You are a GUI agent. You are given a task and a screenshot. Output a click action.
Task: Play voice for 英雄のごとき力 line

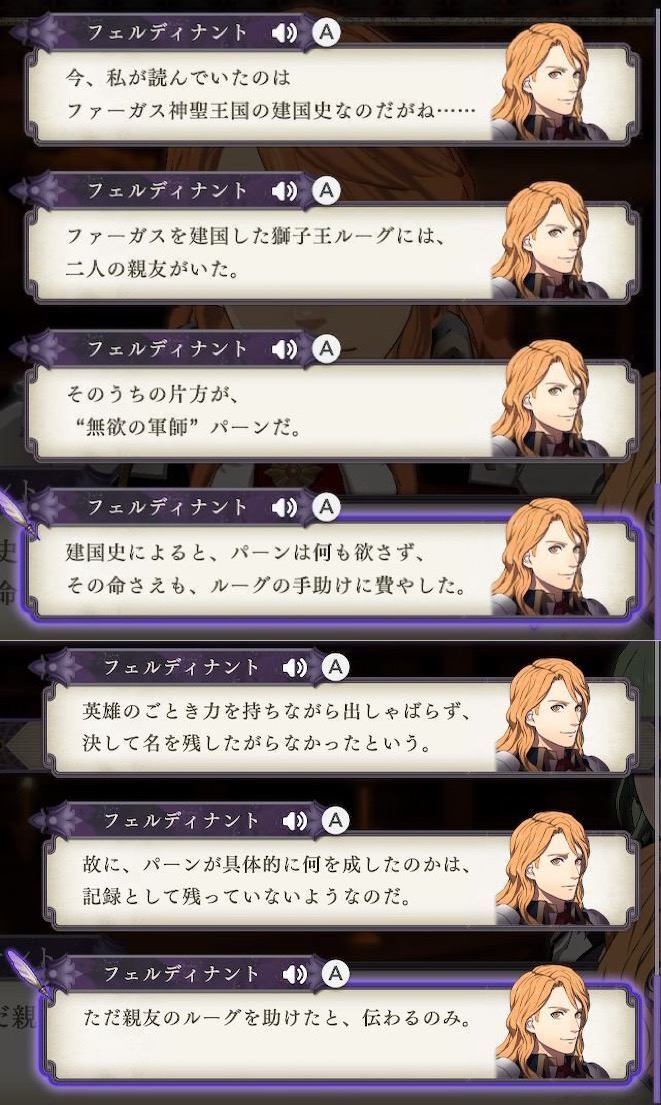pos(295,667)
